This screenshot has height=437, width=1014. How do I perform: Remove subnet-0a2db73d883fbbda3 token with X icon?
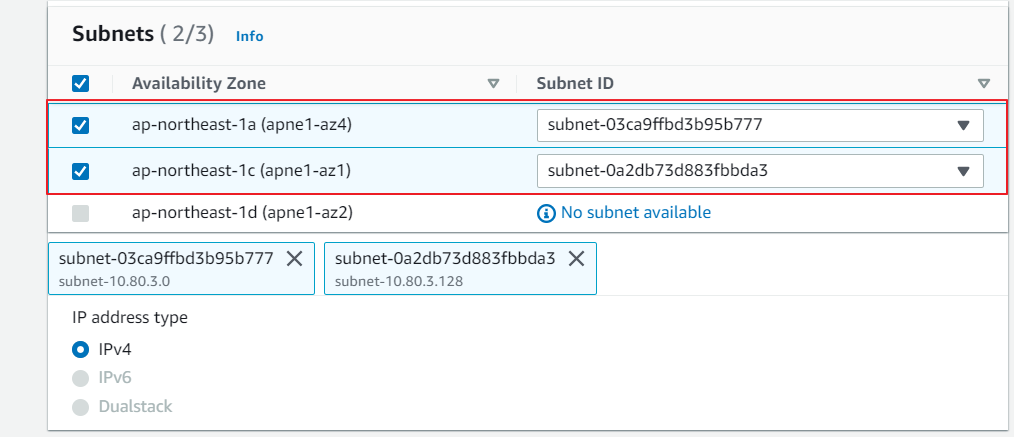click(x=576, y=258)
